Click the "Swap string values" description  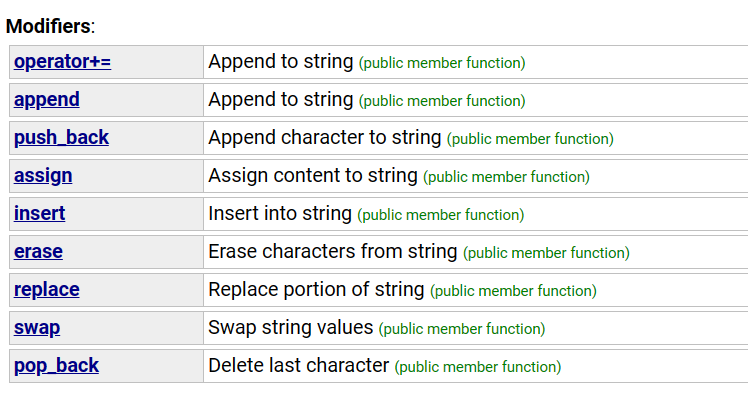[x=291, y=328]
